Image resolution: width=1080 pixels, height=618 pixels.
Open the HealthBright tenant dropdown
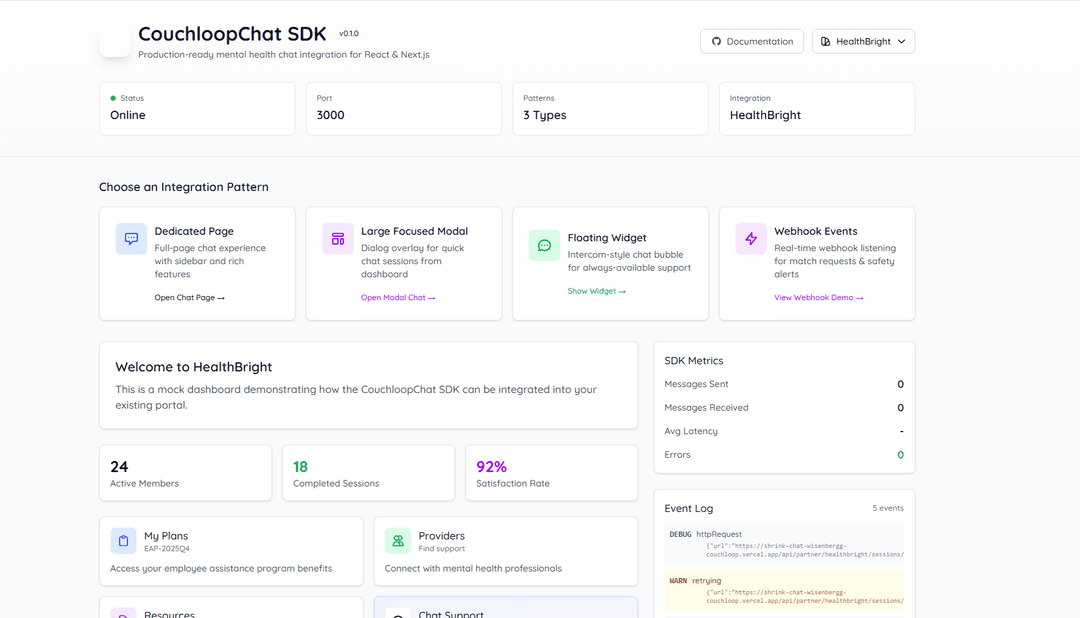[x=863, y=42]
